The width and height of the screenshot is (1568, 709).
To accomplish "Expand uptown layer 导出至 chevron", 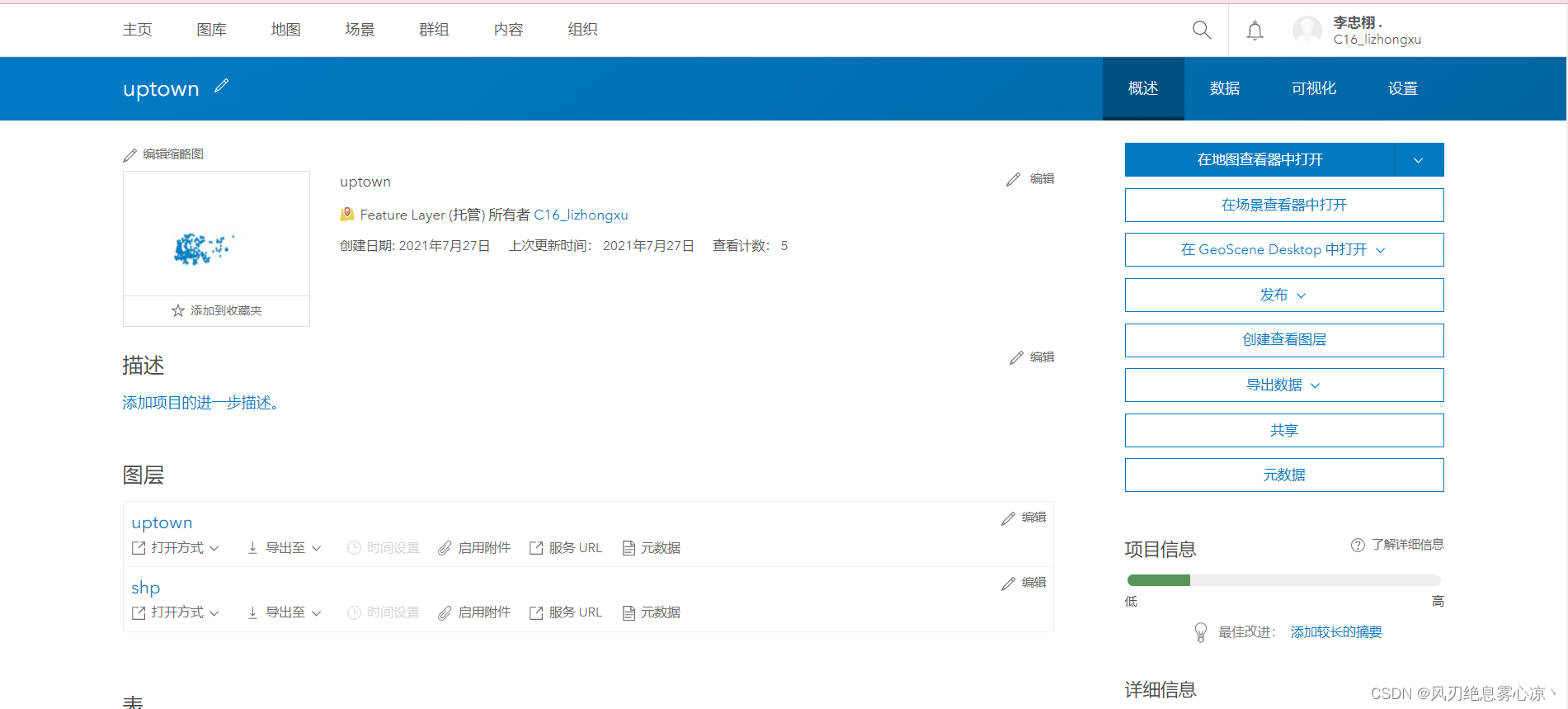I will point(316,548).
